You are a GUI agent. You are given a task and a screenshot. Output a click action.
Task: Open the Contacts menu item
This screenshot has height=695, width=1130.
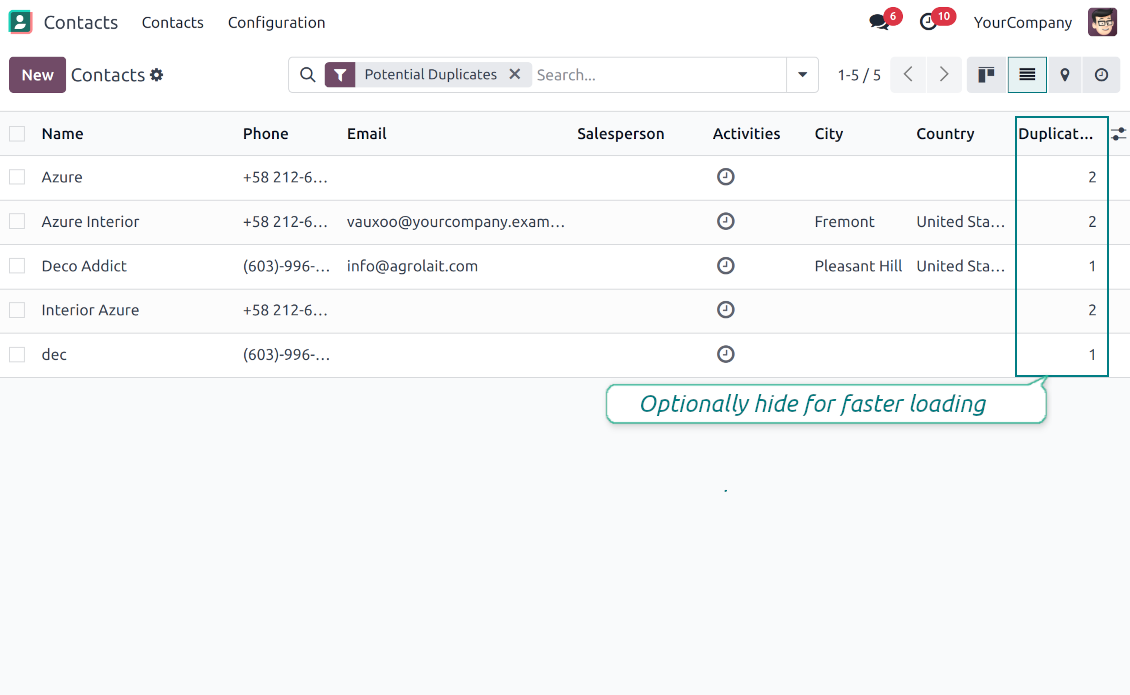coord(172,22)
